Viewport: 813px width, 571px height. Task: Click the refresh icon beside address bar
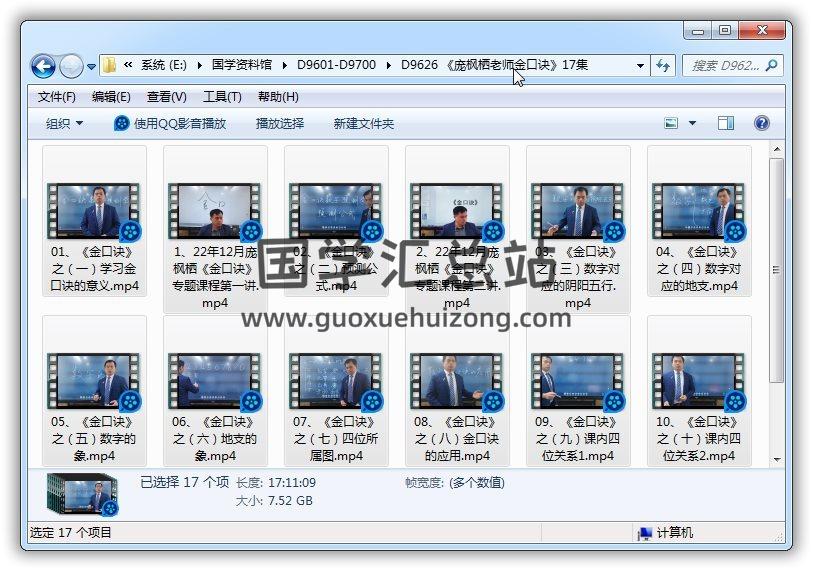click(662, 66)
